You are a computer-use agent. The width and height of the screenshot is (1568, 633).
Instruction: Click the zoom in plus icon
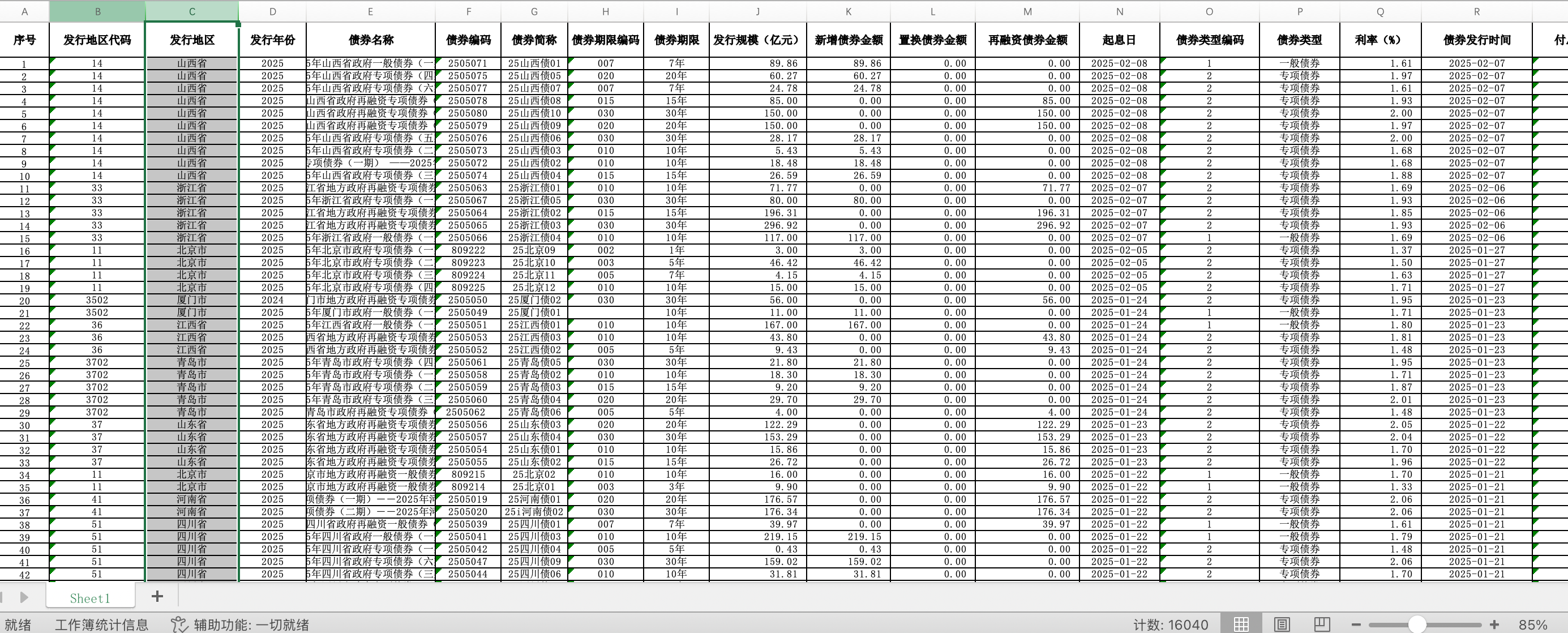pyautogui.click(x=1494, y=625)
